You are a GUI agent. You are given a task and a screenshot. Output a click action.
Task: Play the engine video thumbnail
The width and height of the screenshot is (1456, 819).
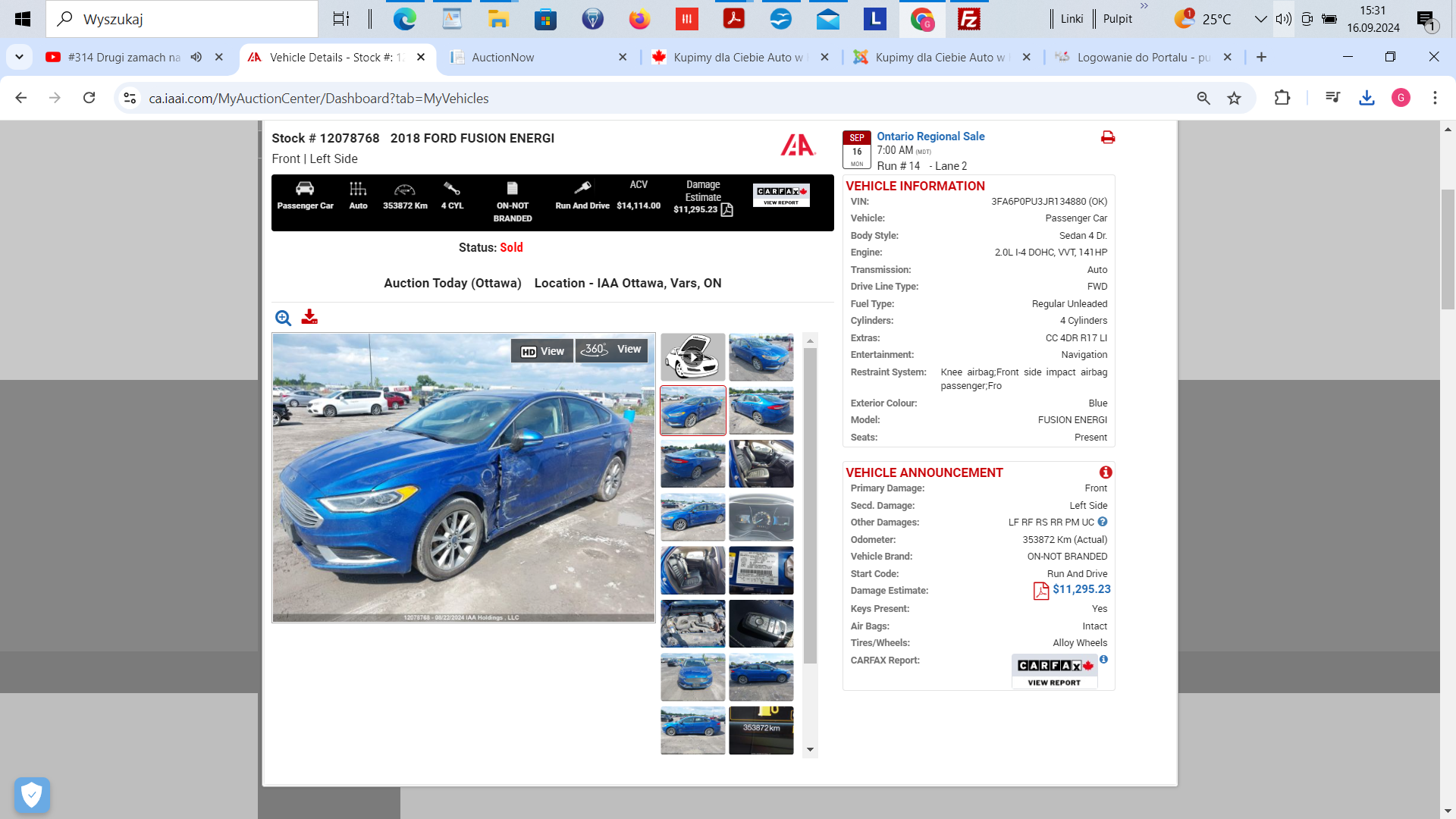pyautogui.click(x=692, y=356)
